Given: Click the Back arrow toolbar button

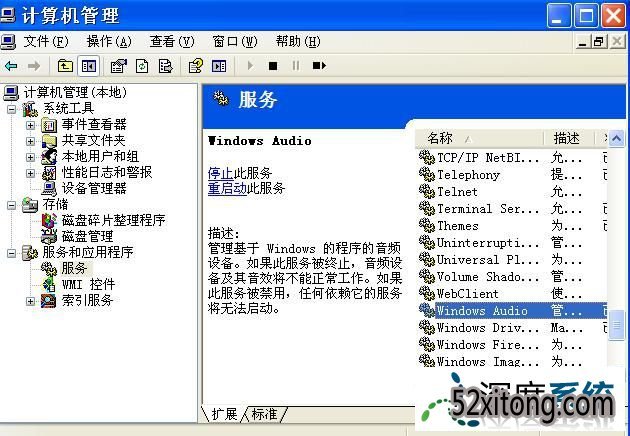Looking at the screenshot, I should [x=11, y=66].
